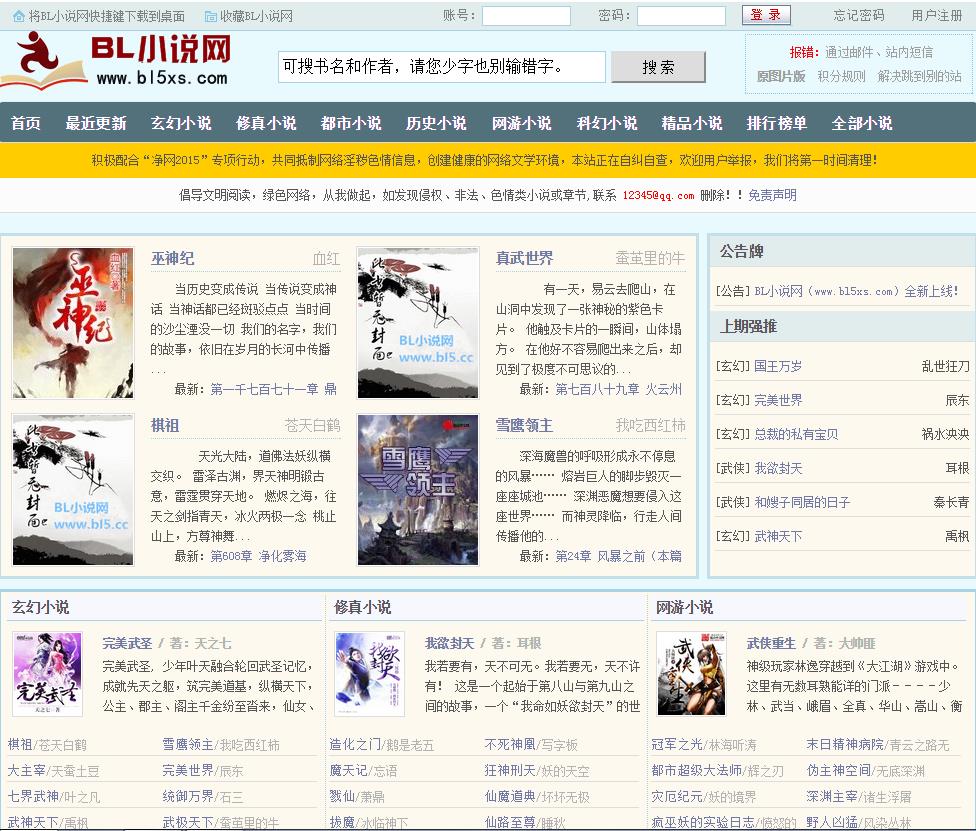The image size is (976, 831).
Task: Open the 雪鹰领主 featured title link
Action: pos(524,425)
